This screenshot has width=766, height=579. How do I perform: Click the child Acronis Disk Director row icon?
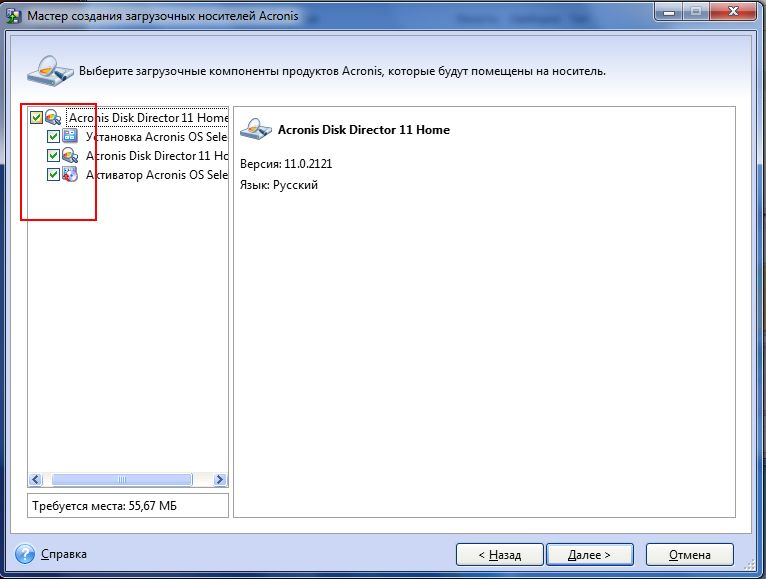[70, 155]
